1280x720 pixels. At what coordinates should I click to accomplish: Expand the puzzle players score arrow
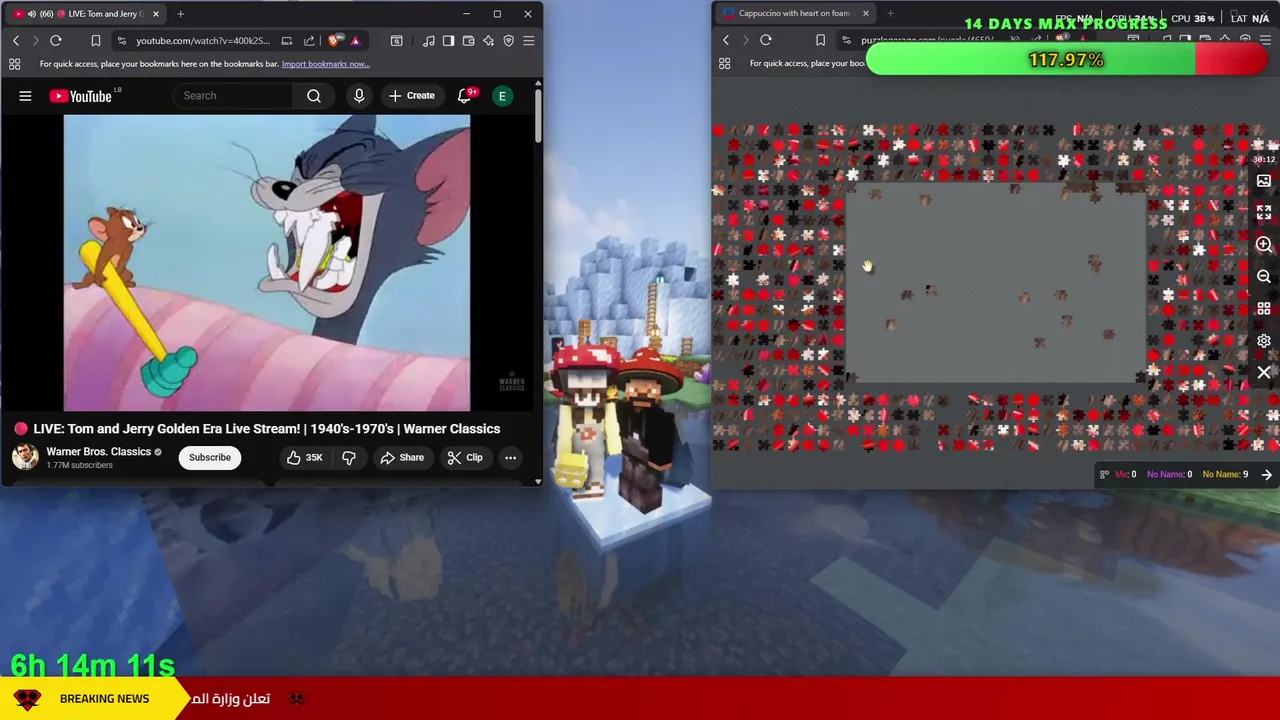1267,475
